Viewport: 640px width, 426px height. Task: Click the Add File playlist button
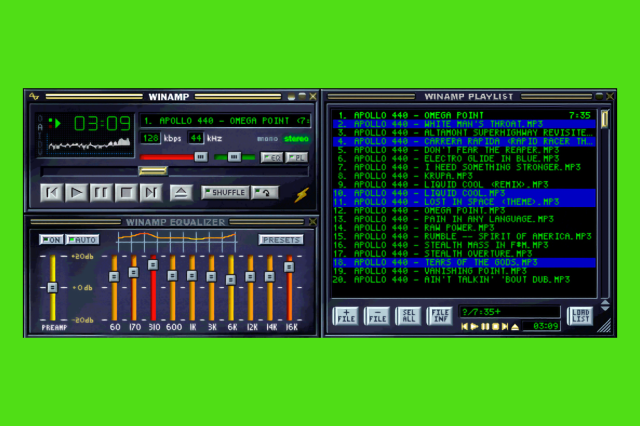pyautogui.click(x=345, y=316)
